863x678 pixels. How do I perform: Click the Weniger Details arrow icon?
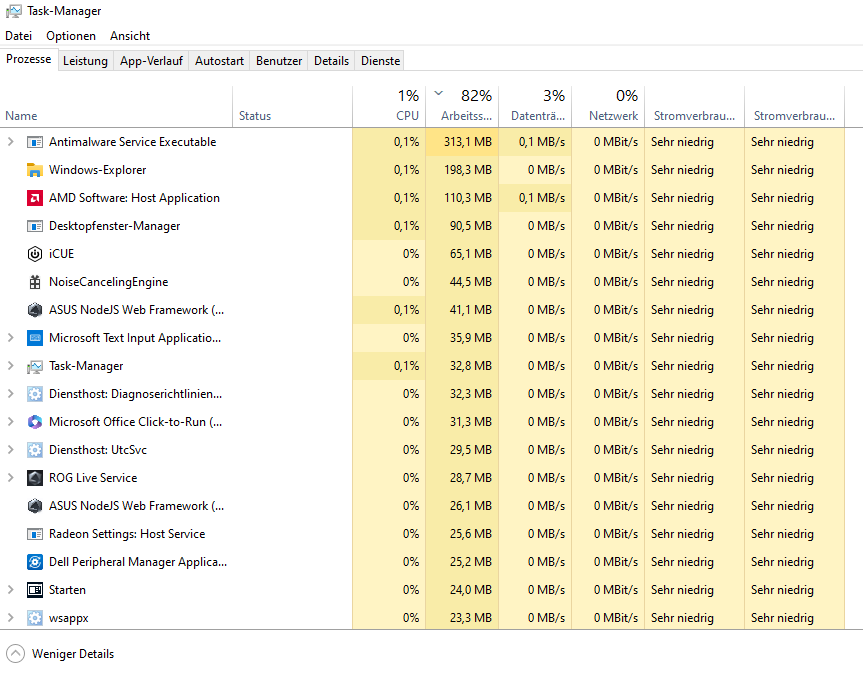(15, 654)
